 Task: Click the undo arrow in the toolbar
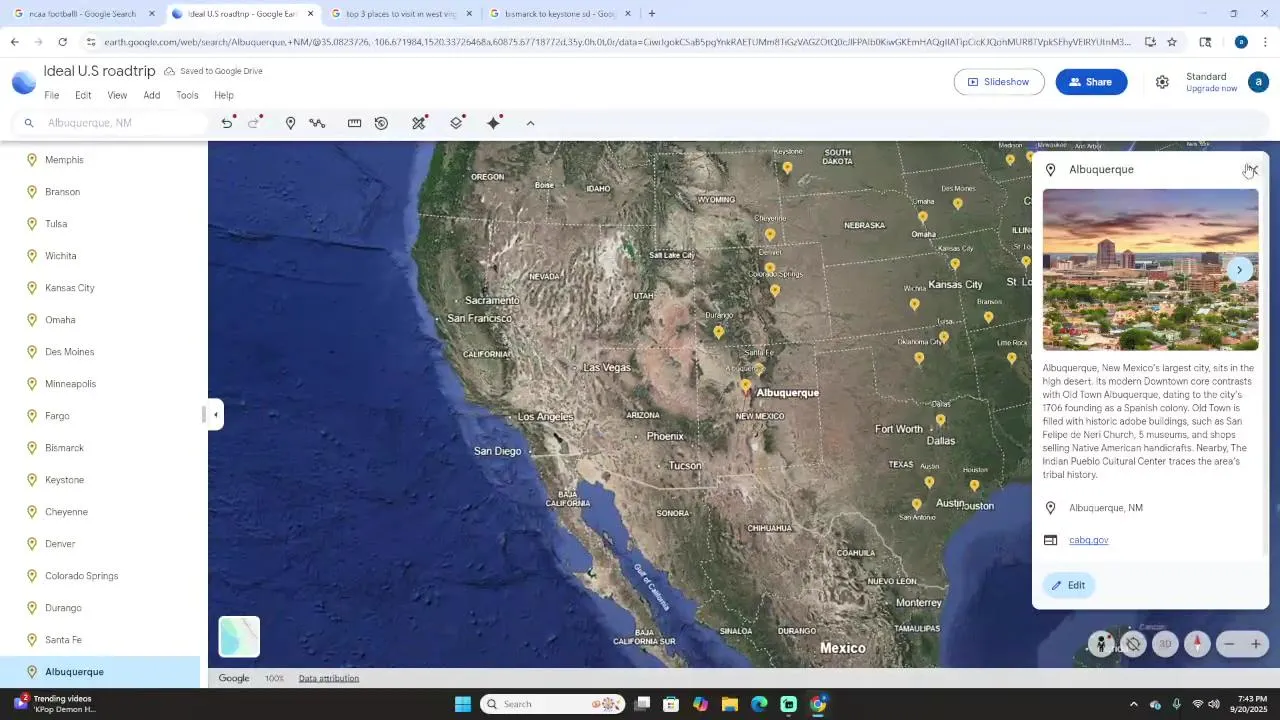228,123
